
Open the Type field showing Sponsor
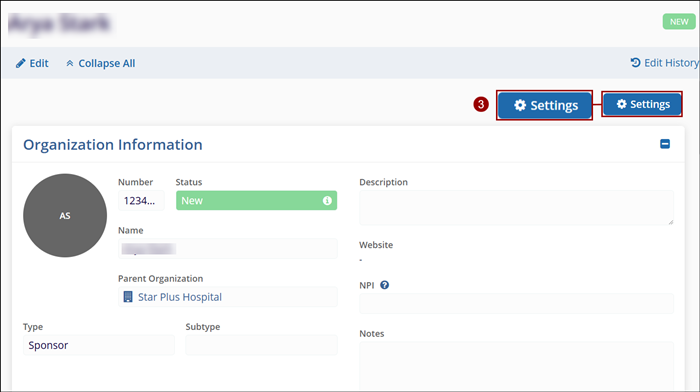99,345
